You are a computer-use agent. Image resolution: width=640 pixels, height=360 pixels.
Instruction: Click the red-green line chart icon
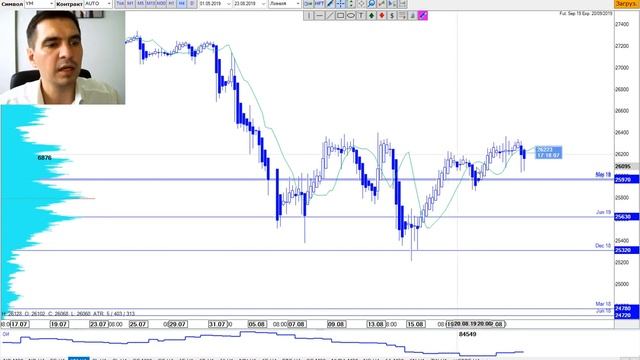382,4
